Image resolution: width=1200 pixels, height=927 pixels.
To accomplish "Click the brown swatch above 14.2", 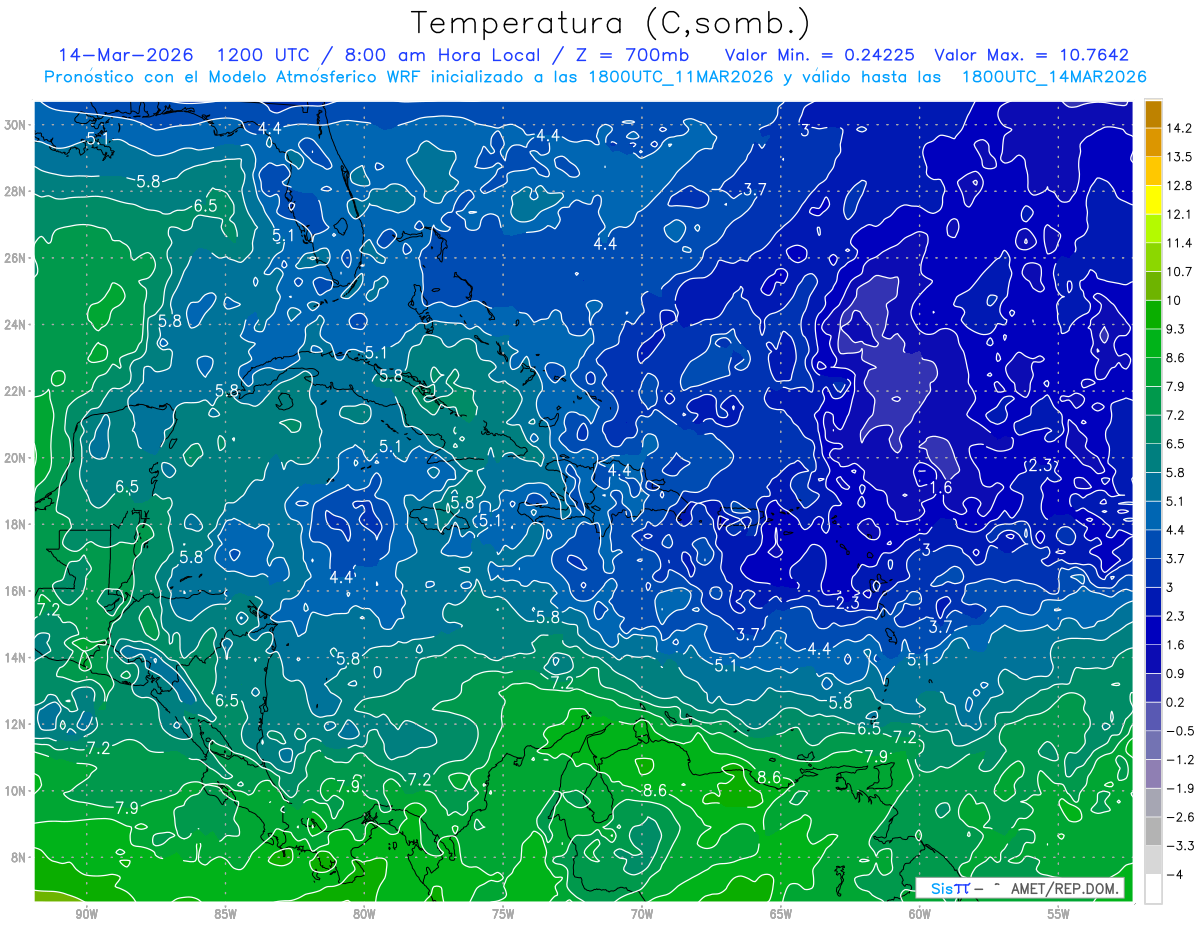I will (x=1153, y=114).
